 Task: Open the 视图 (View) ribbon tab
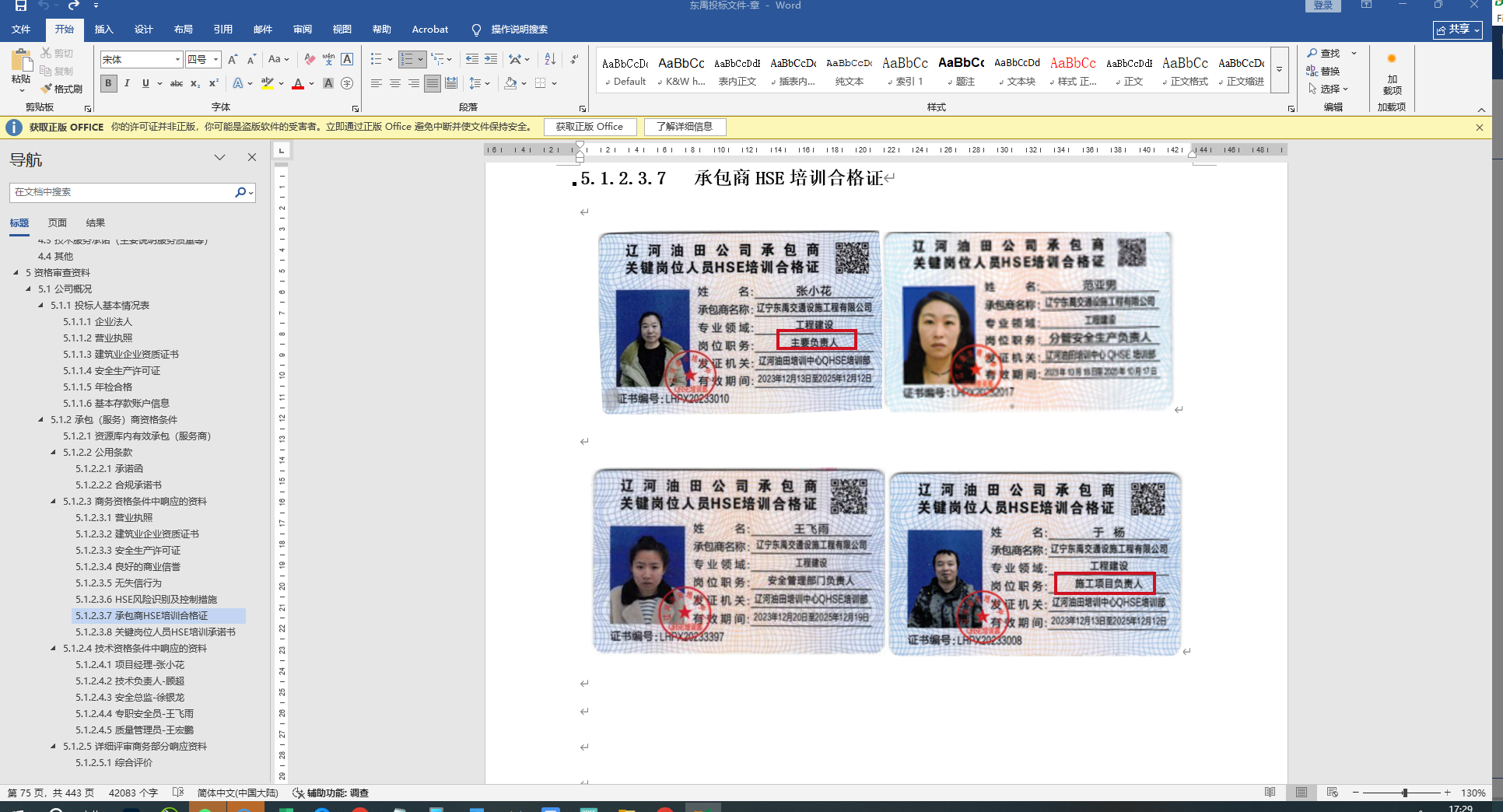coord(342,30)
